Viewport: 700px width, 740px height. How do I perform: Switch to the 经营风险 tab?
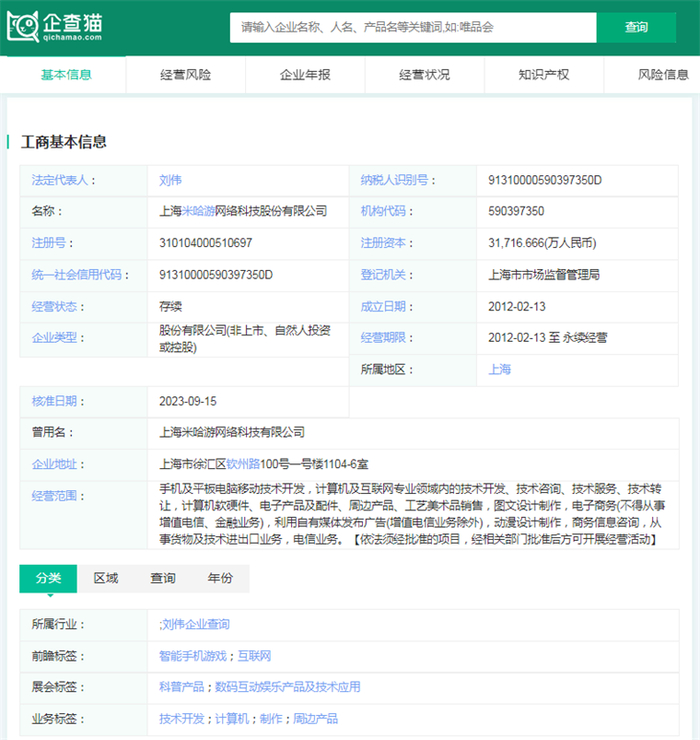click(186, 75)
